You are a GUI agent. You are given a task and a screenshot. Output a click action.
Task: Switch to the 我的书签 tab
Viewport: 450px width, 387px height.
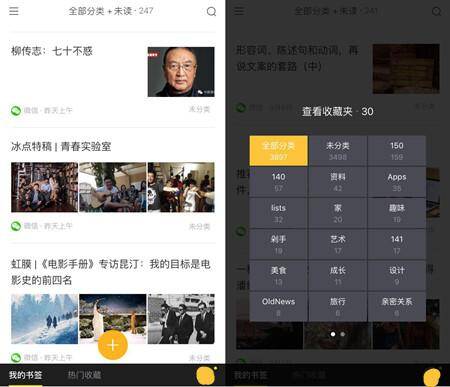pos(25,375)
